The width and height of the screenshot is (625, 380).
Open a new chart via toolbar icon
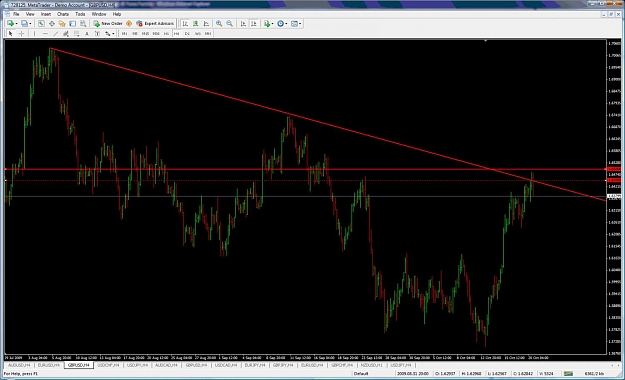click(10, 24)
